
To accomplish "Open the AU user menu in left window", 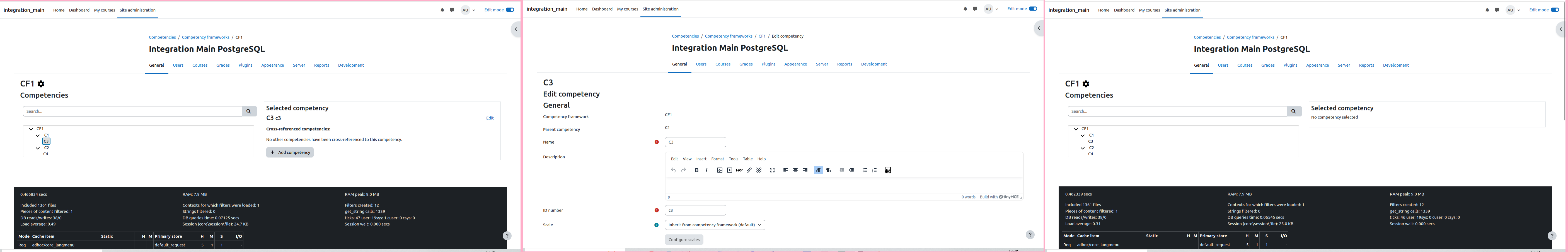I will (468, 10).
